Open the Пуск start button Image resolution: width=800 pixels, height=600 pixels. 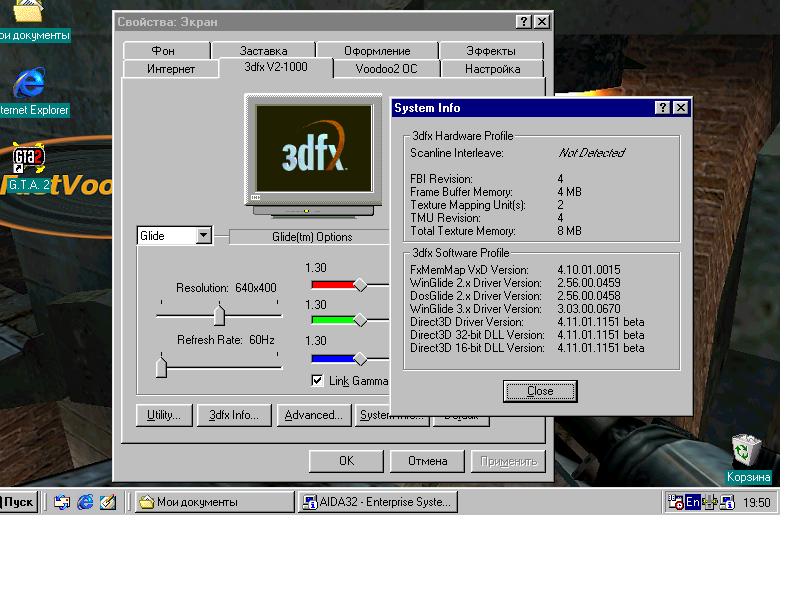pos(18,502)
